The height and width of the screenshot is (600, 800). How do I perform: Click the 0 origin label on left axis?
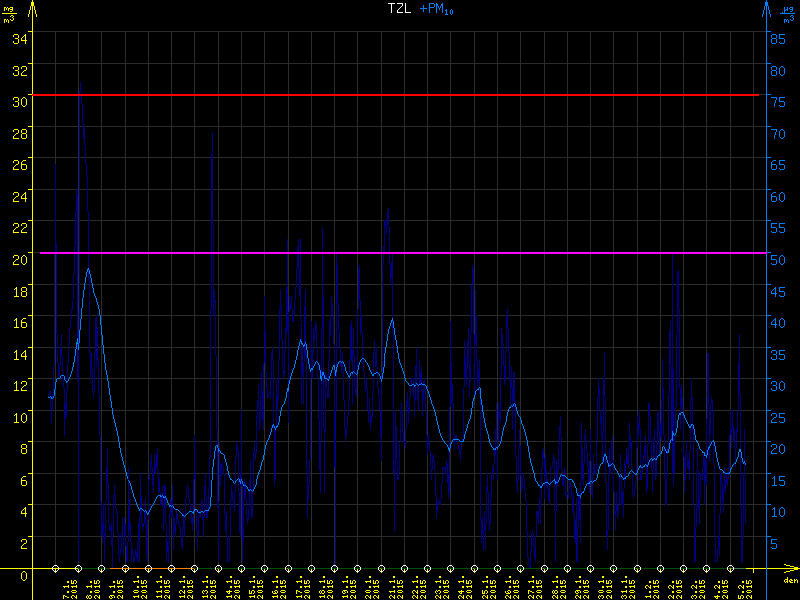(x=8, y=574)
